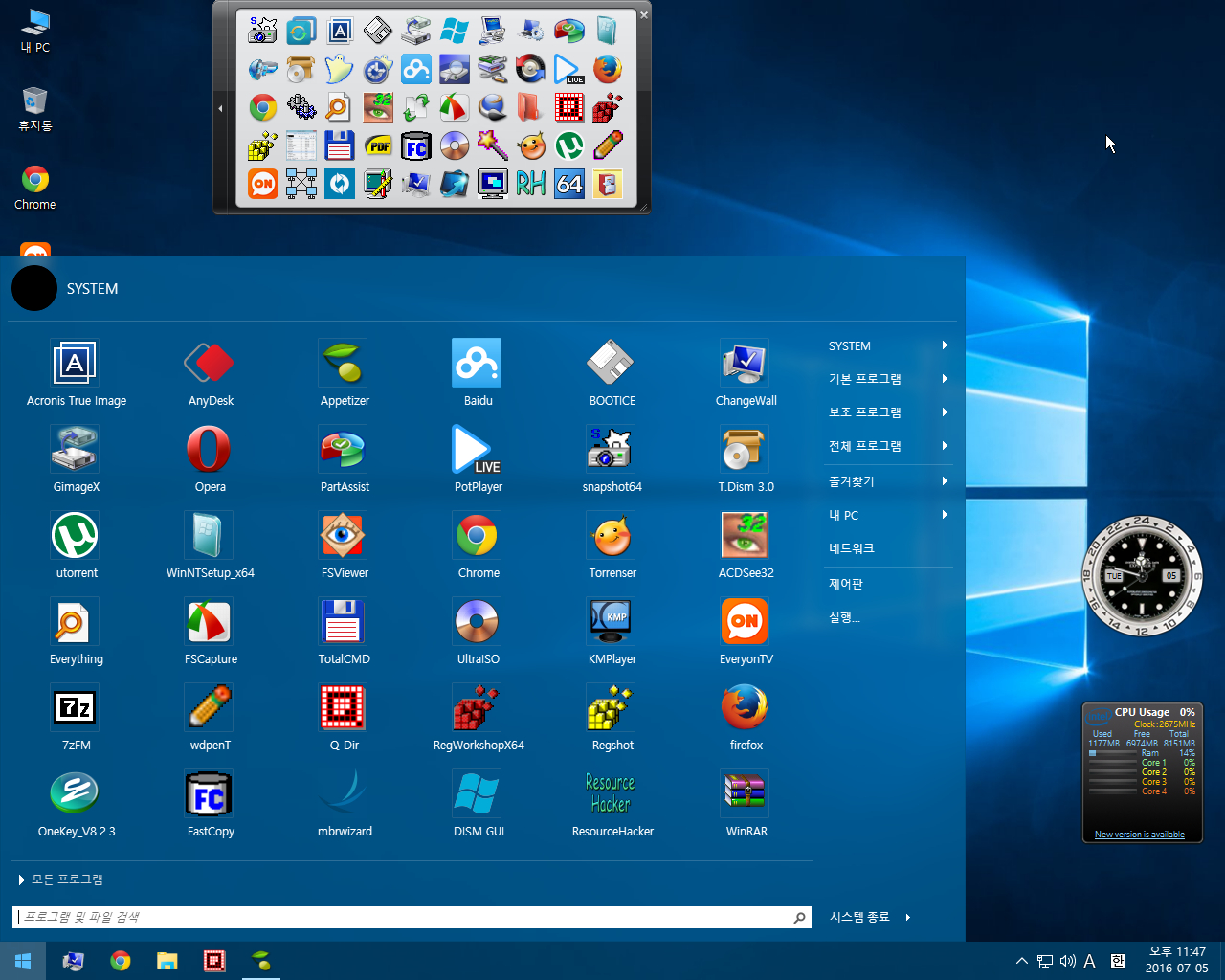Screen dimensions: 1225x980
Task: Open the Opera browser in start menu
Action: 211,459
